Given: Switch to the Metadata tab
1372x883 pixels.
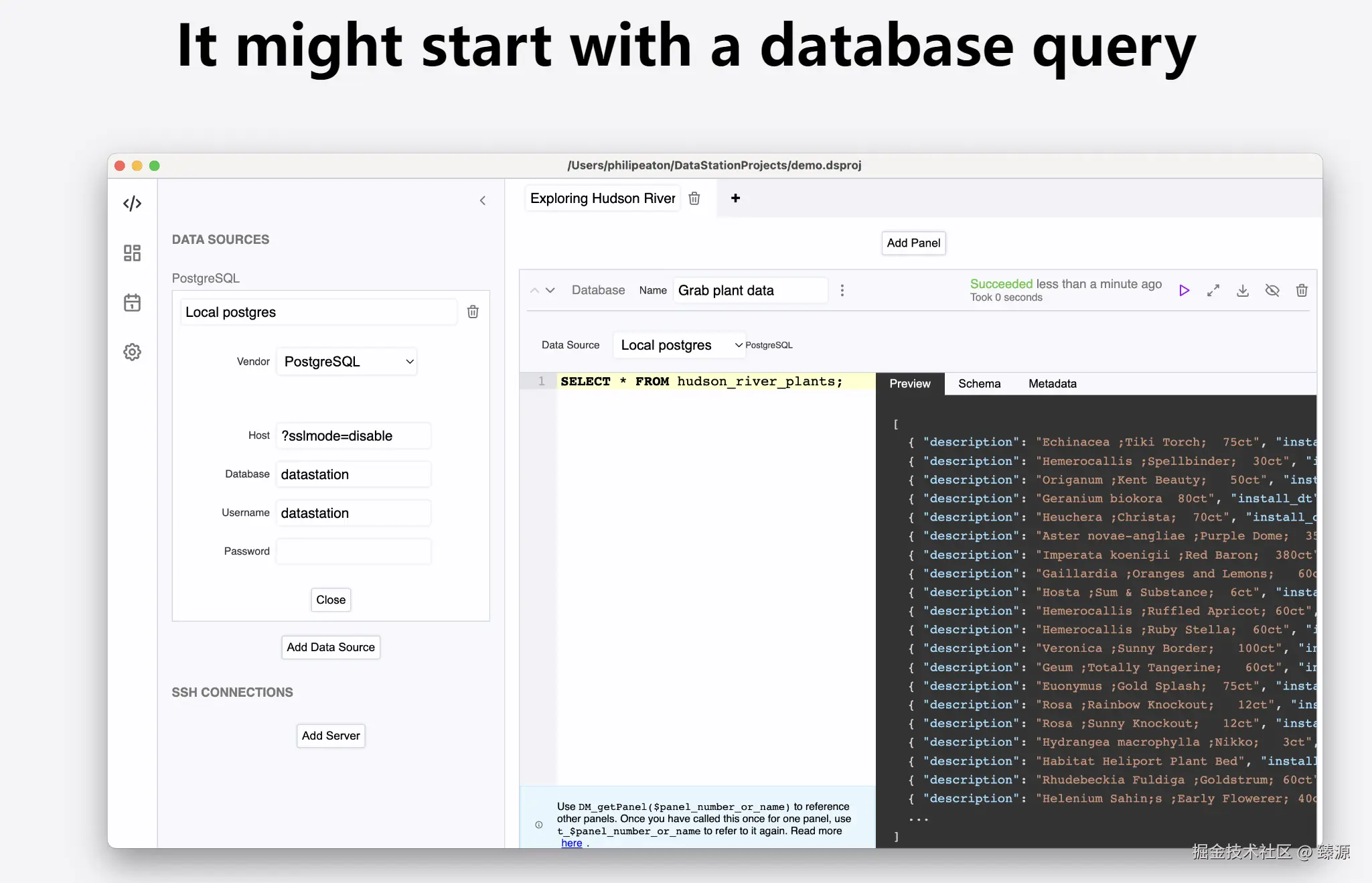Looking at the screenshot, I should pyautogui.click(x=1052, y=384).
